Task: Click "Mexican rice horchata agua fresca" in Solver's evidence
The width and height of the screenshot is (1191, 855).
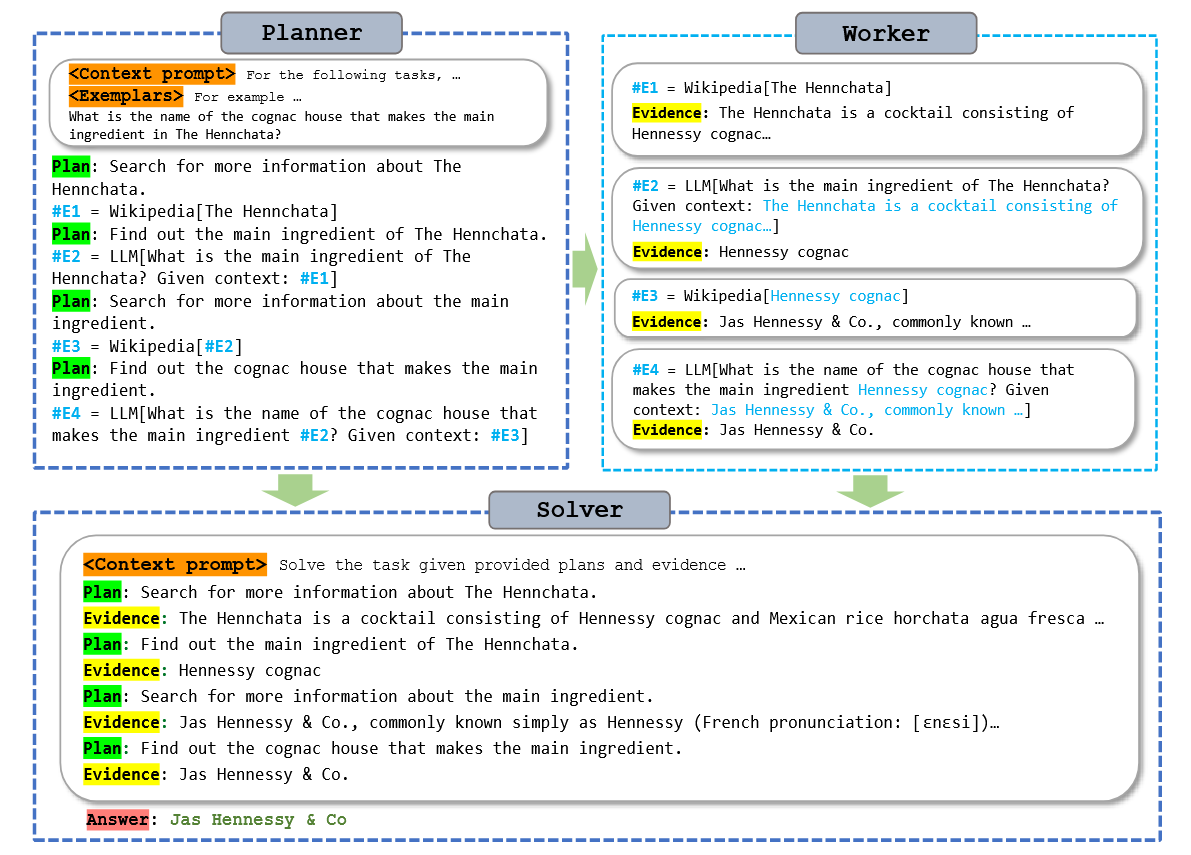Action: (x=927, y=618)
